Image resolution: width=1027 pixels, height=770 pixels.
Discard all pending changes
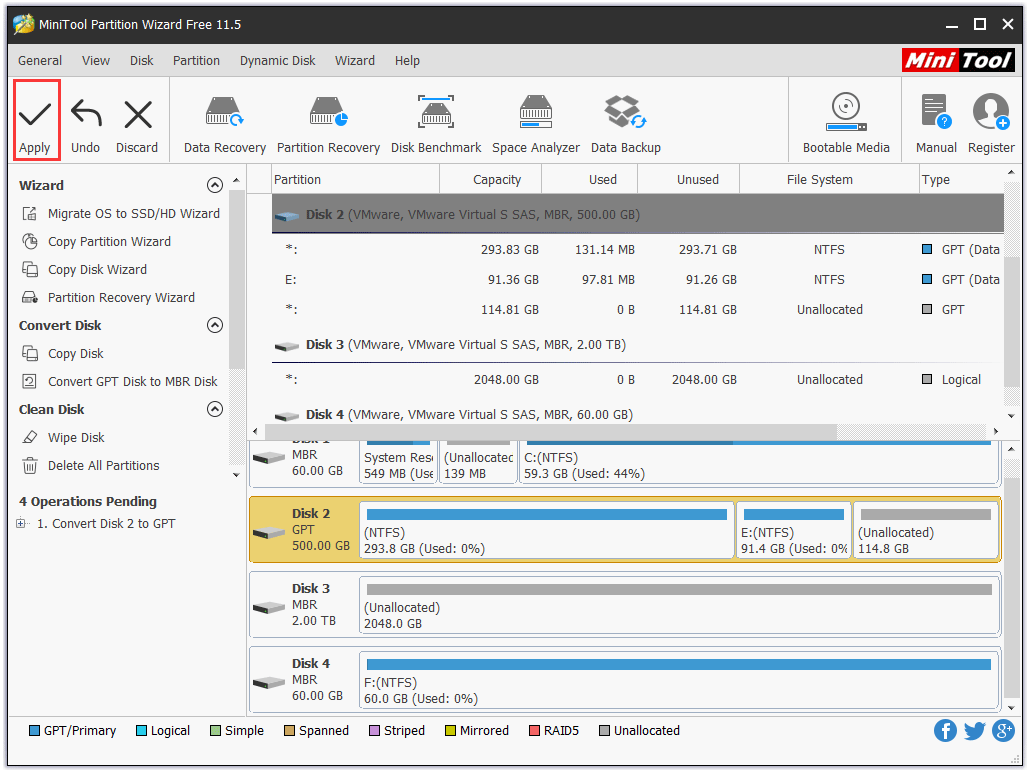(x=137, y=119)
